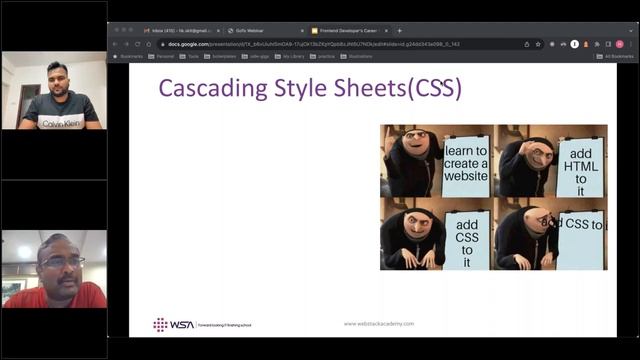Click the 'add HTML to it' meme panel
The width and height of the screenshot is (640, 360).
(551, 161)
